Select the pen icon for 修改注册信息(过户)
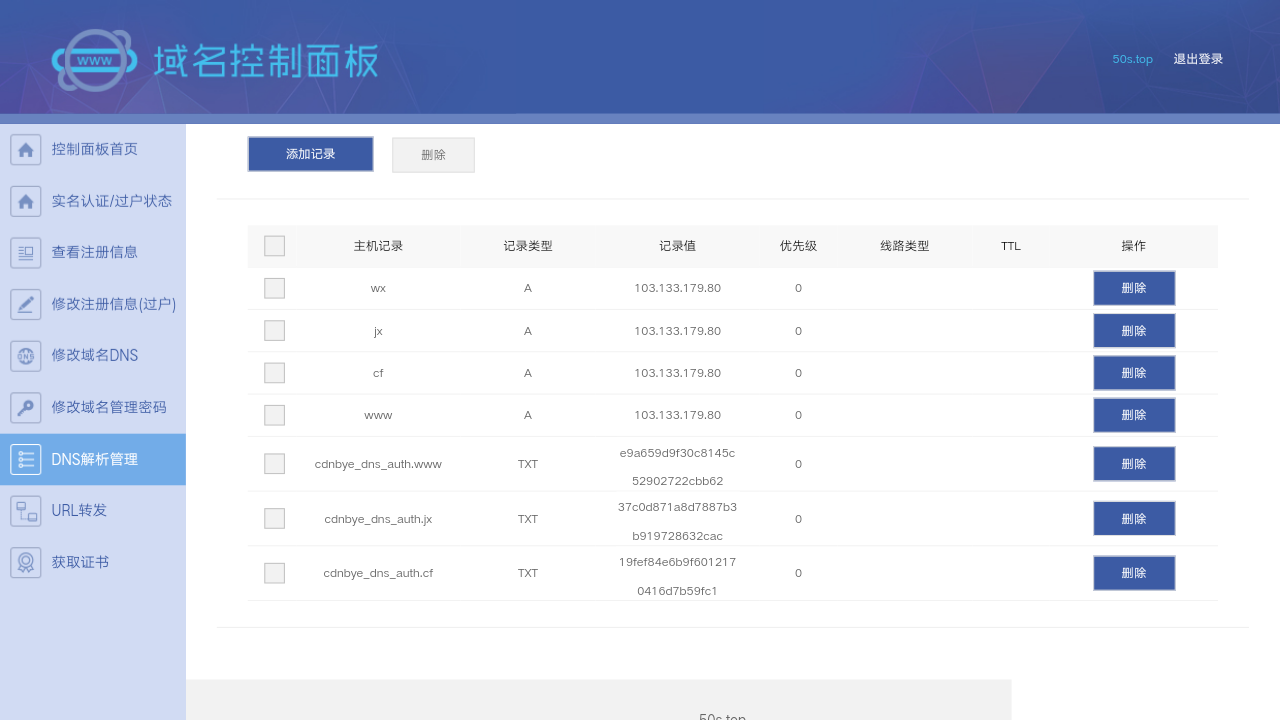This screenshot has height=720, width=1280. pyautogui.click(x=25, y=304)
